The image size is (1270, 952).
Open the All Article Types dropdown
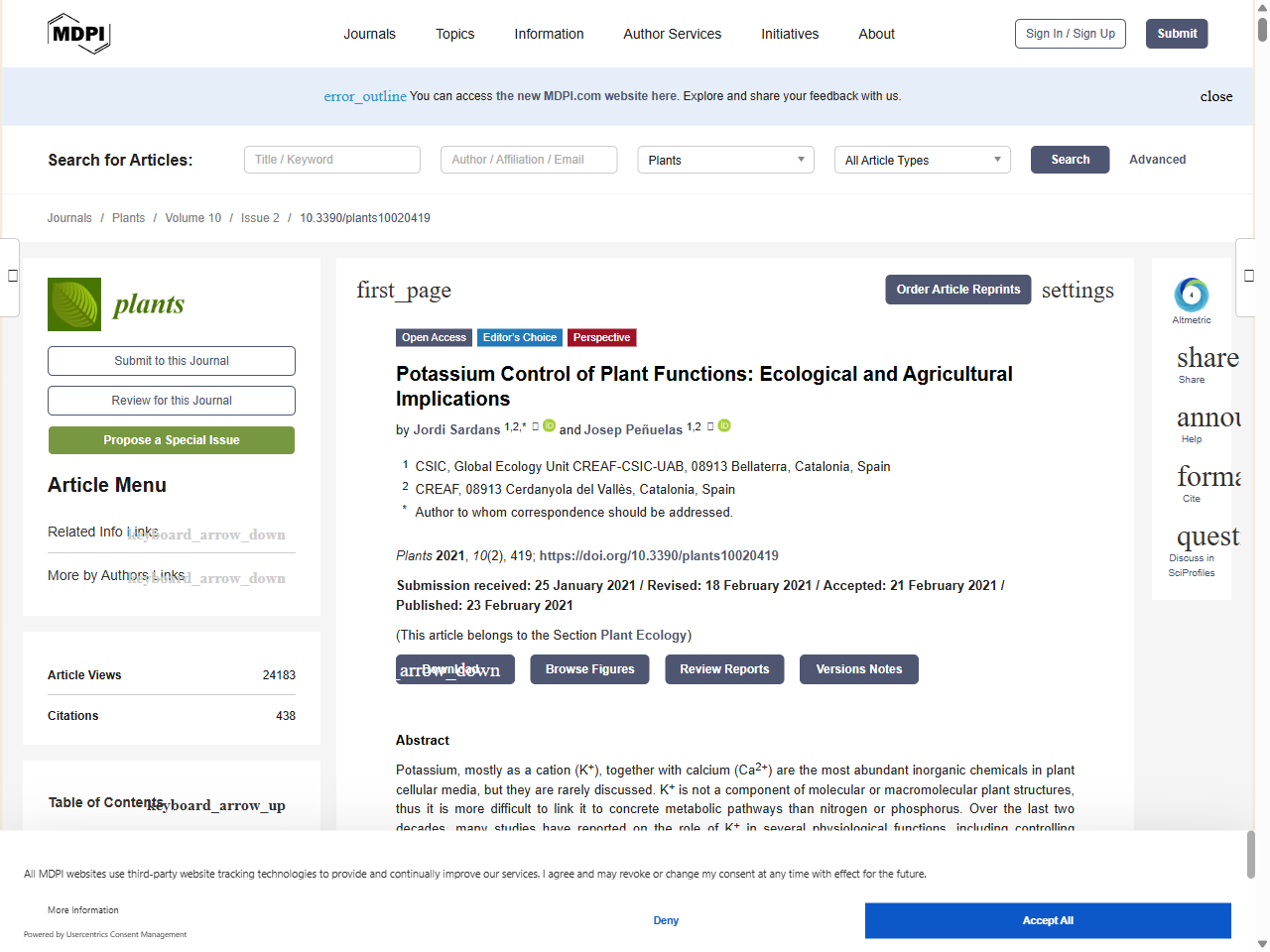[922, 160]
